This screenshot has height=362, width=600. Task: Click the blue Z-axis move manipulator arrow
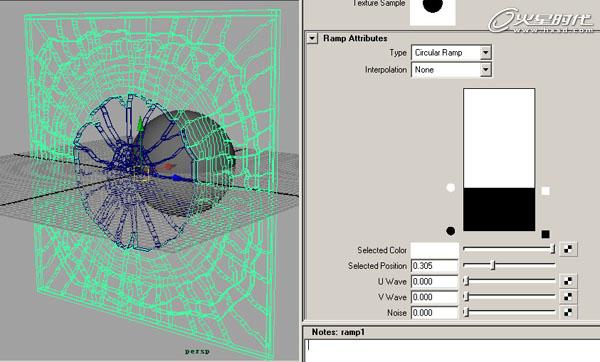177,178
